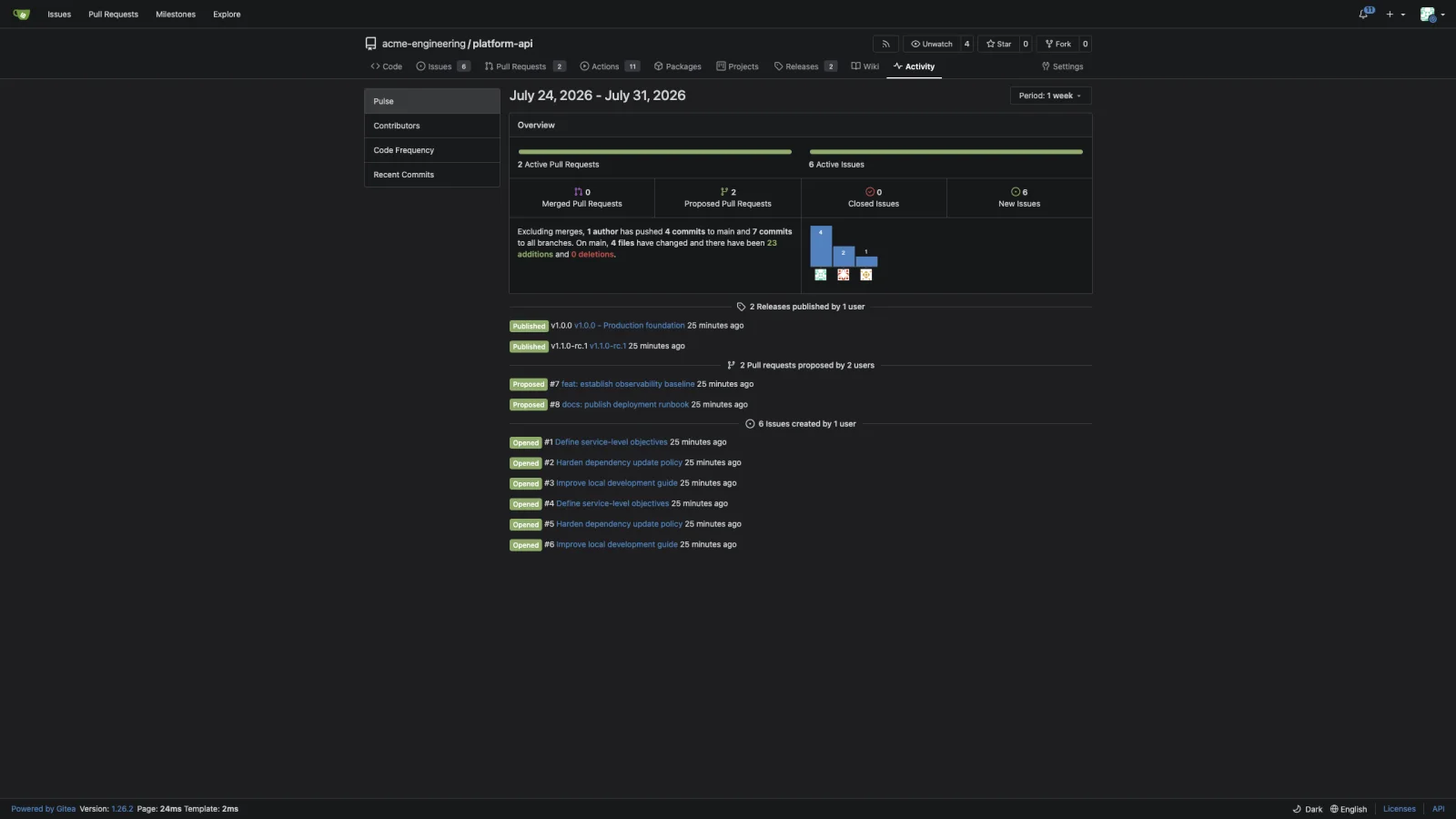Open the Period: 1 week dropdown
Image resolution: width=1456 pixels, height=819 pixels.
click(1050, 96)
